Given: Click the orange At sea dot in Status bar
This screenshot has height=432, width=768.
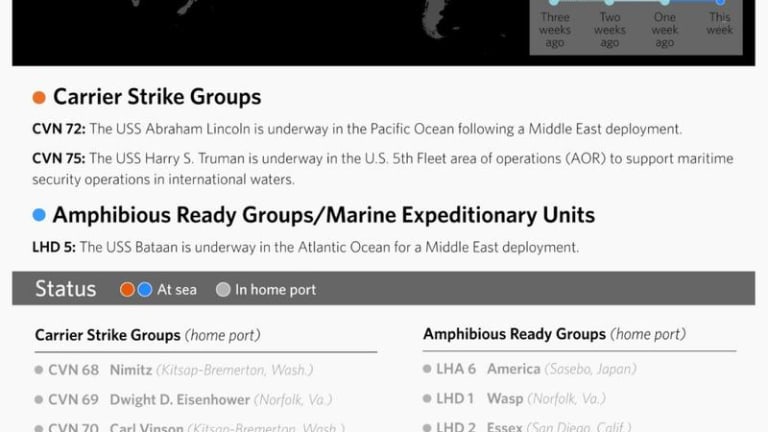Looking at the screenshot, I should [x=127, y=289].
